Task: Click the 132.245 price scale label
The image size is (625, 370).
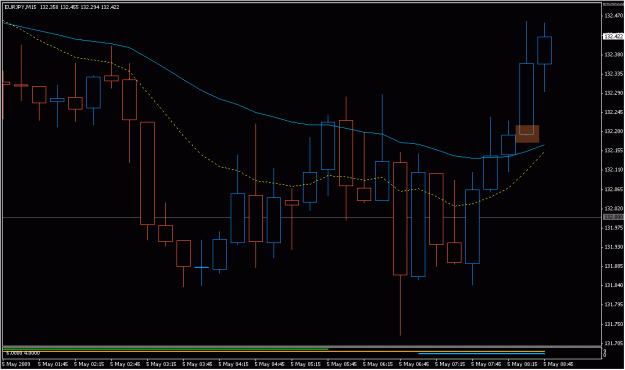Action: pyautogui.click(x=614, y=112)
